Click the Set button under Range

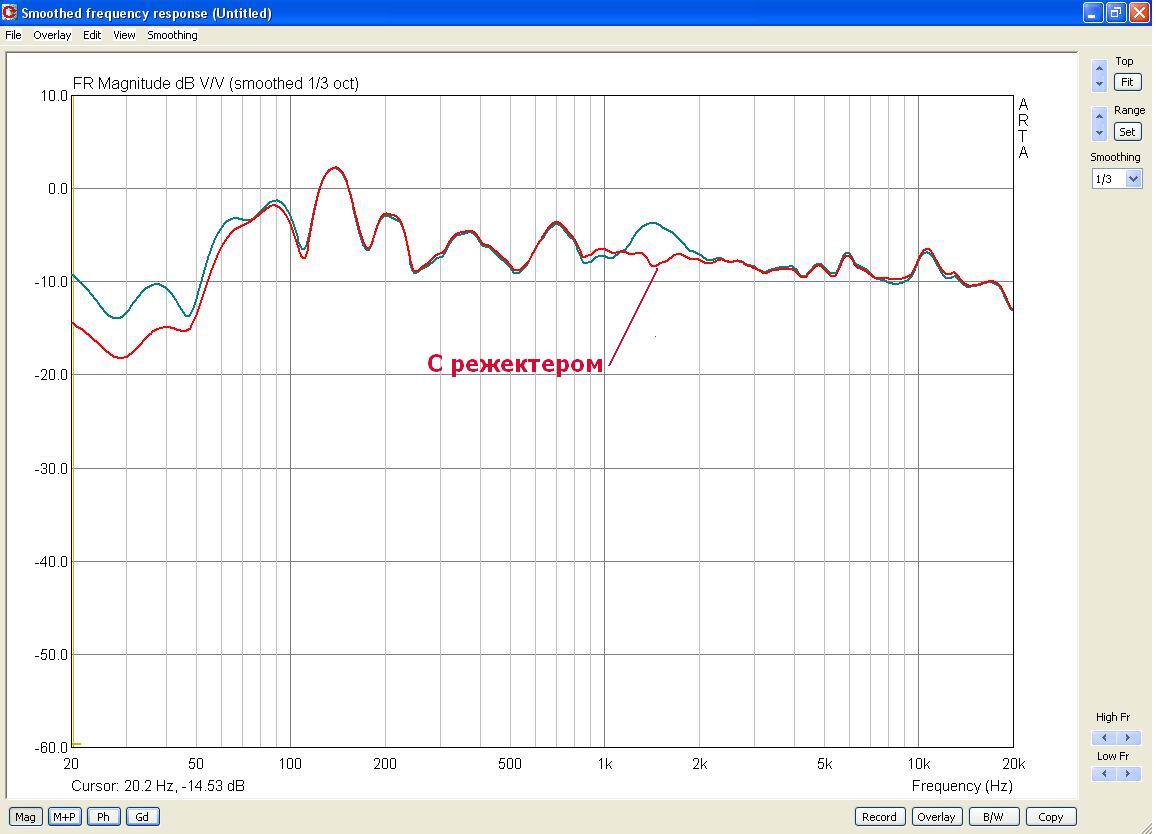tap(1127, 132)
